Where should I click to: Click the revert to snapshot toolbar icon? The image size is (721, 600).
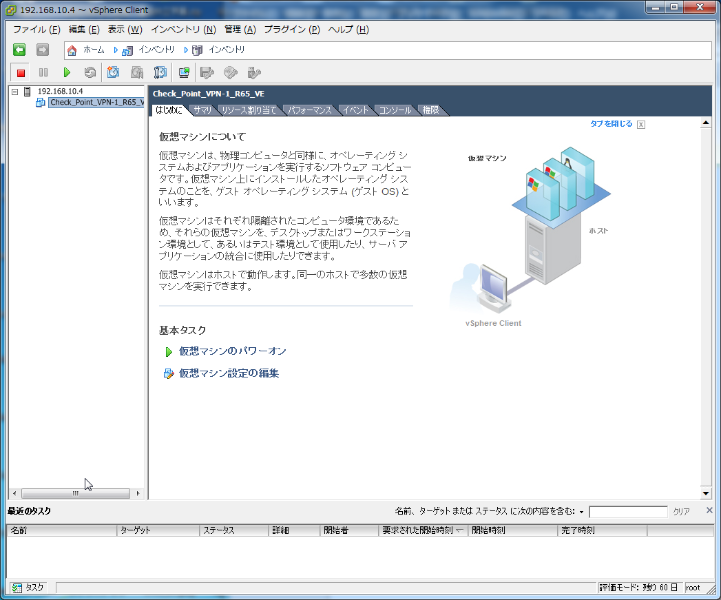(x=137, y=73)
